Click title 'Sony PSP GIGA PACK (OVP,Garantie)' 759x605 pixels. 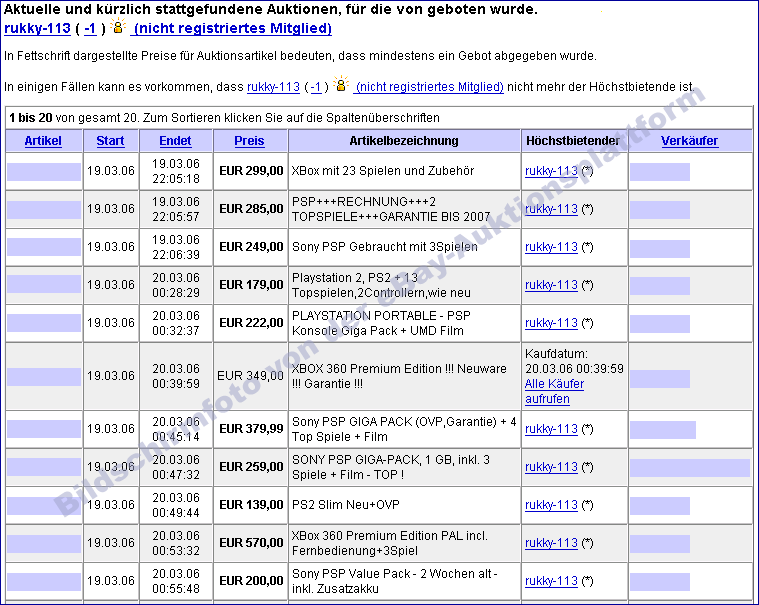coord(404,429)
